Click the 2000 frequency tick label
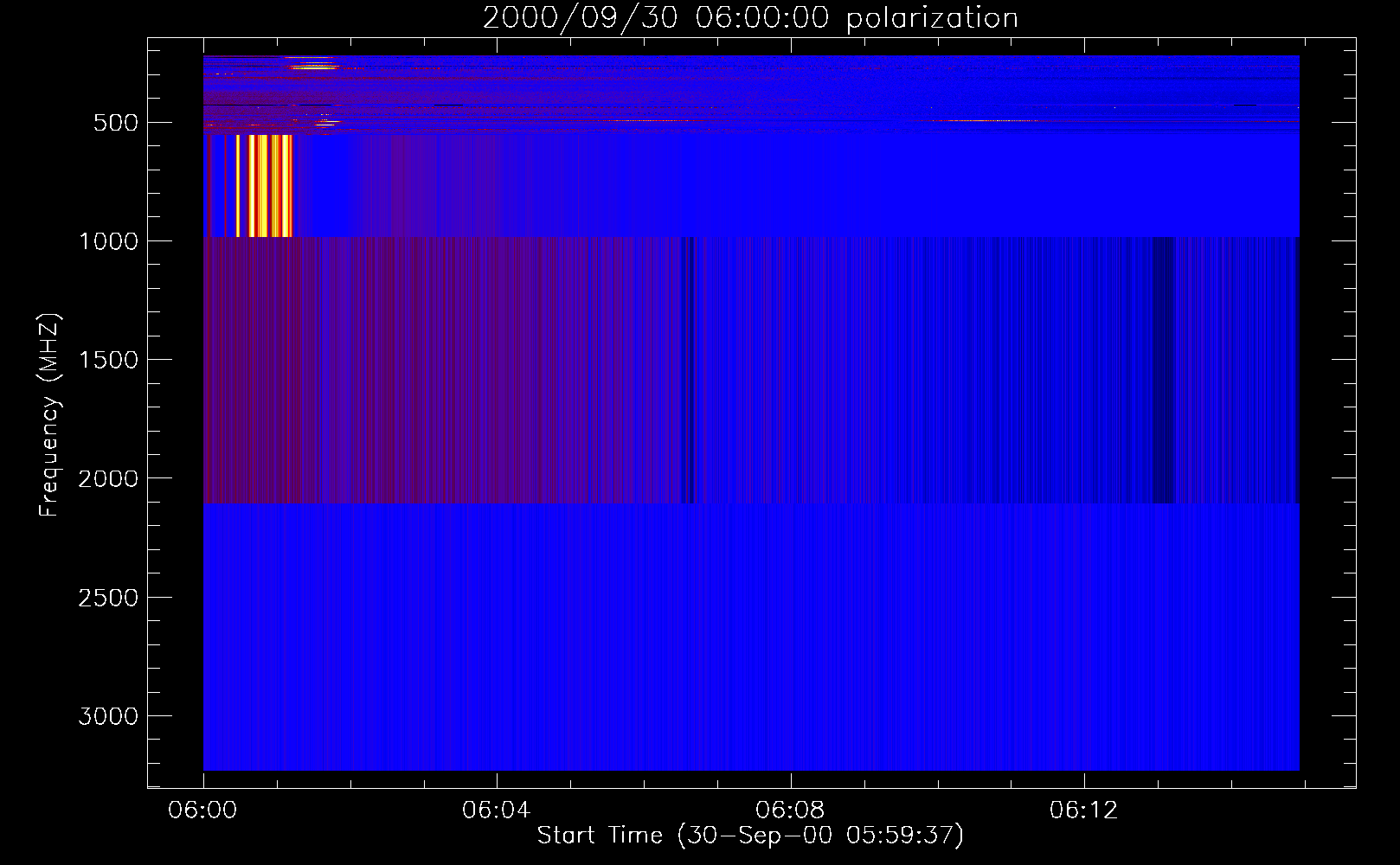This screenshot has height=865, width=1400. pyautogui.click(x=108, y=479)
